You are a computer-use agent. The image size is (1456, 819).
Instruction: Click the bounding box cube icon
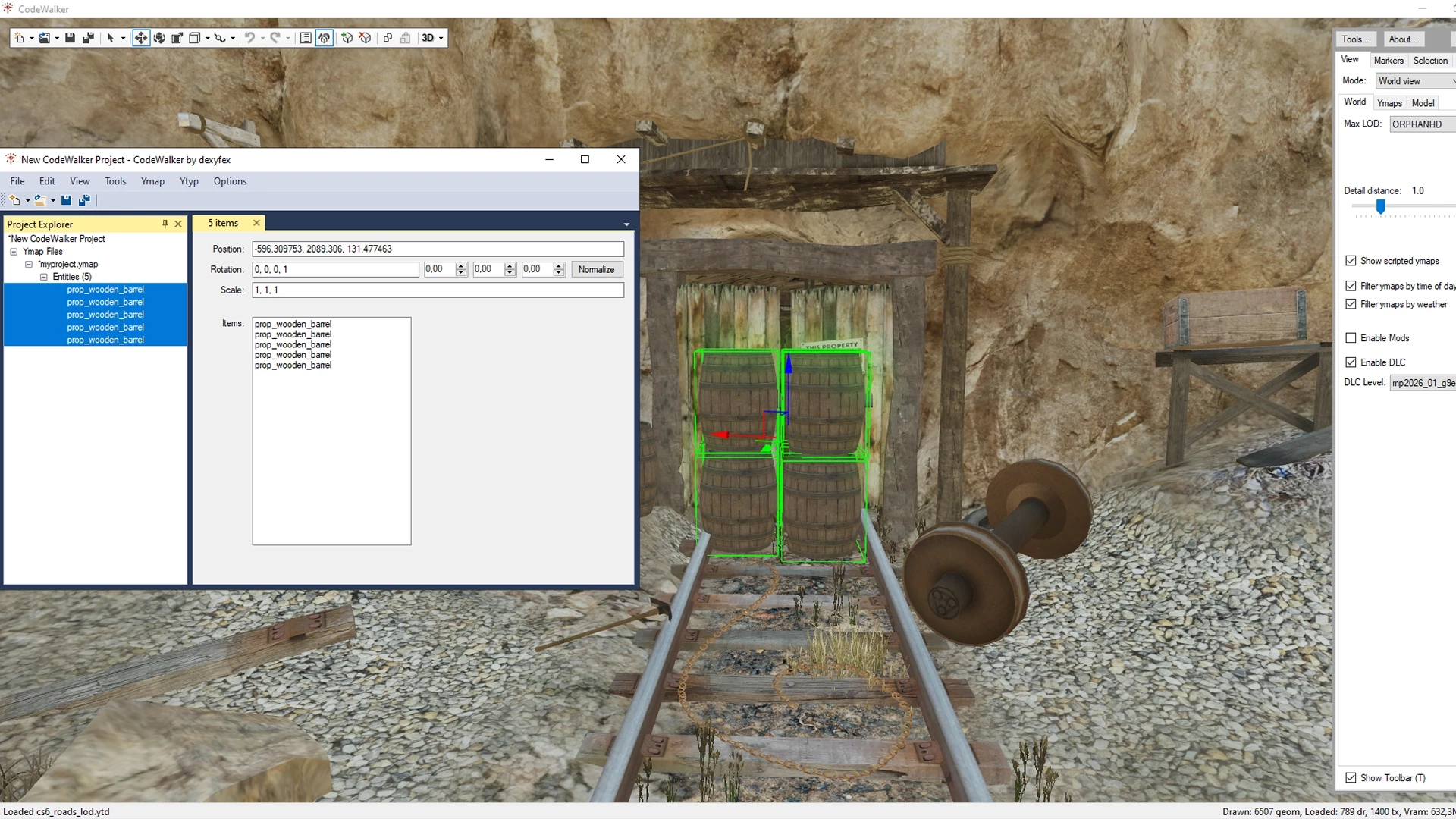click(195, 38)
